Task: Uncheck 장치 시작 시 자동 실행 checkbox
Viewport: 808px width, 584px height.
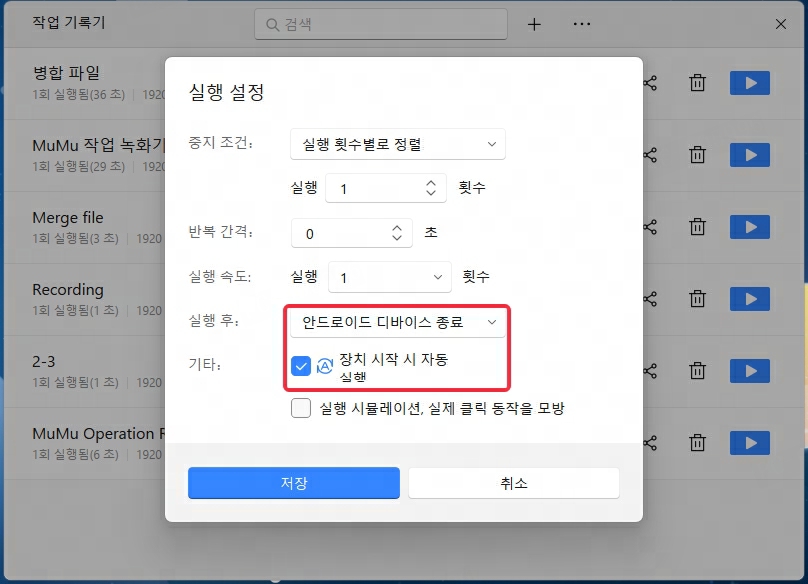Action: [x=301, y=366]
